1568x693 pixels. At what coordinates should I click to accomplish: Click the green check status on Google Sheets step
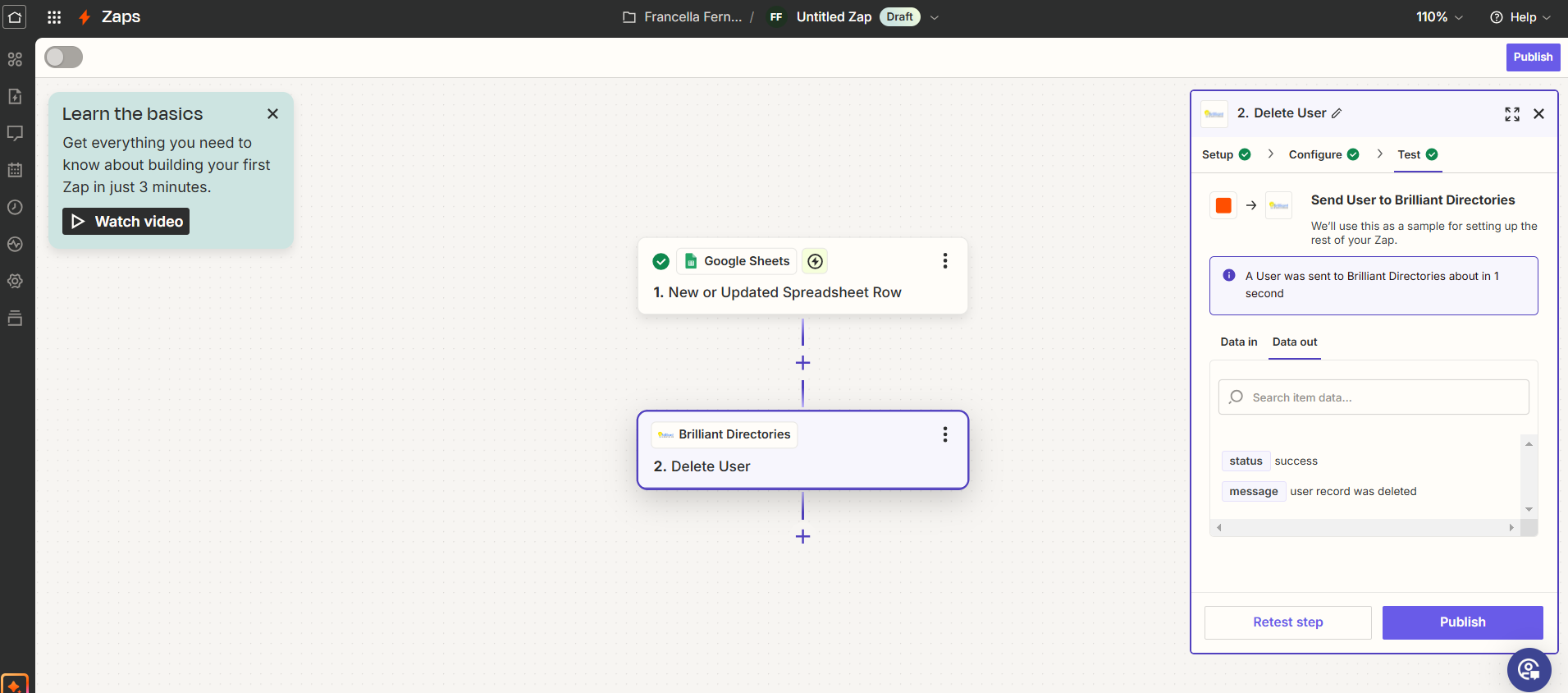tap(661, 261)
